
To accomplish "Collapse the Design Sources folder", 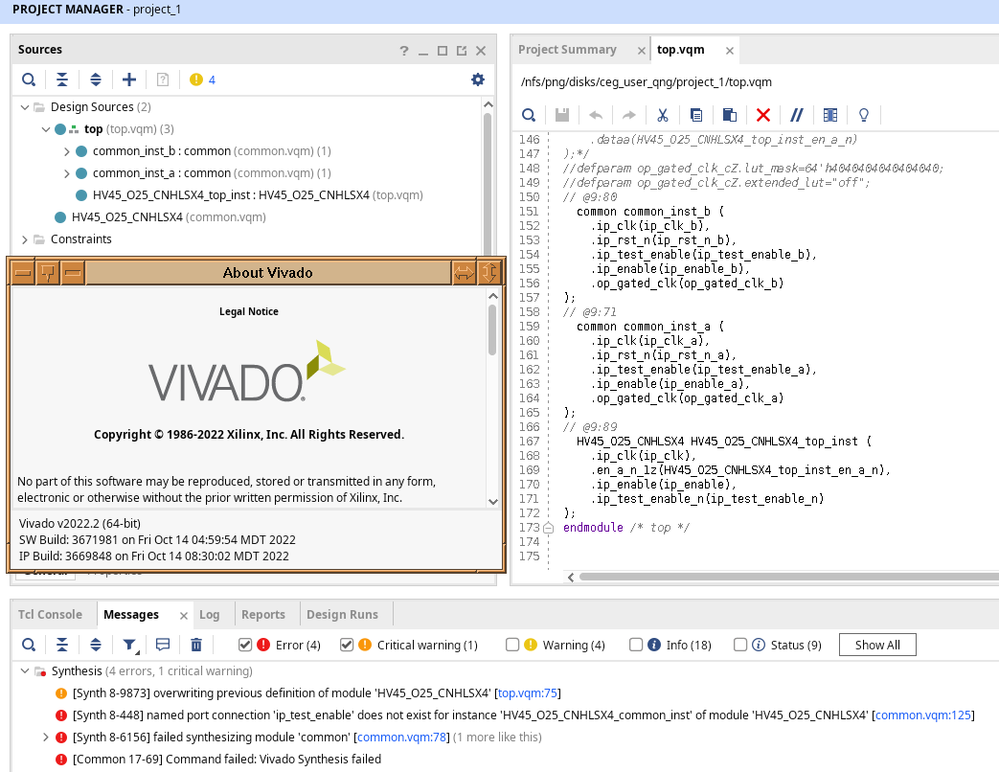I will [25, 107].
